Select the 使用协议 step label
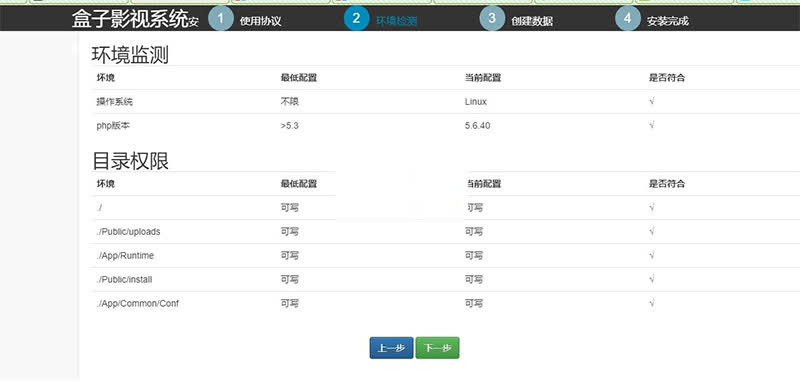The height and width of the screenshot is (388, 800). (x=260, y=21)
